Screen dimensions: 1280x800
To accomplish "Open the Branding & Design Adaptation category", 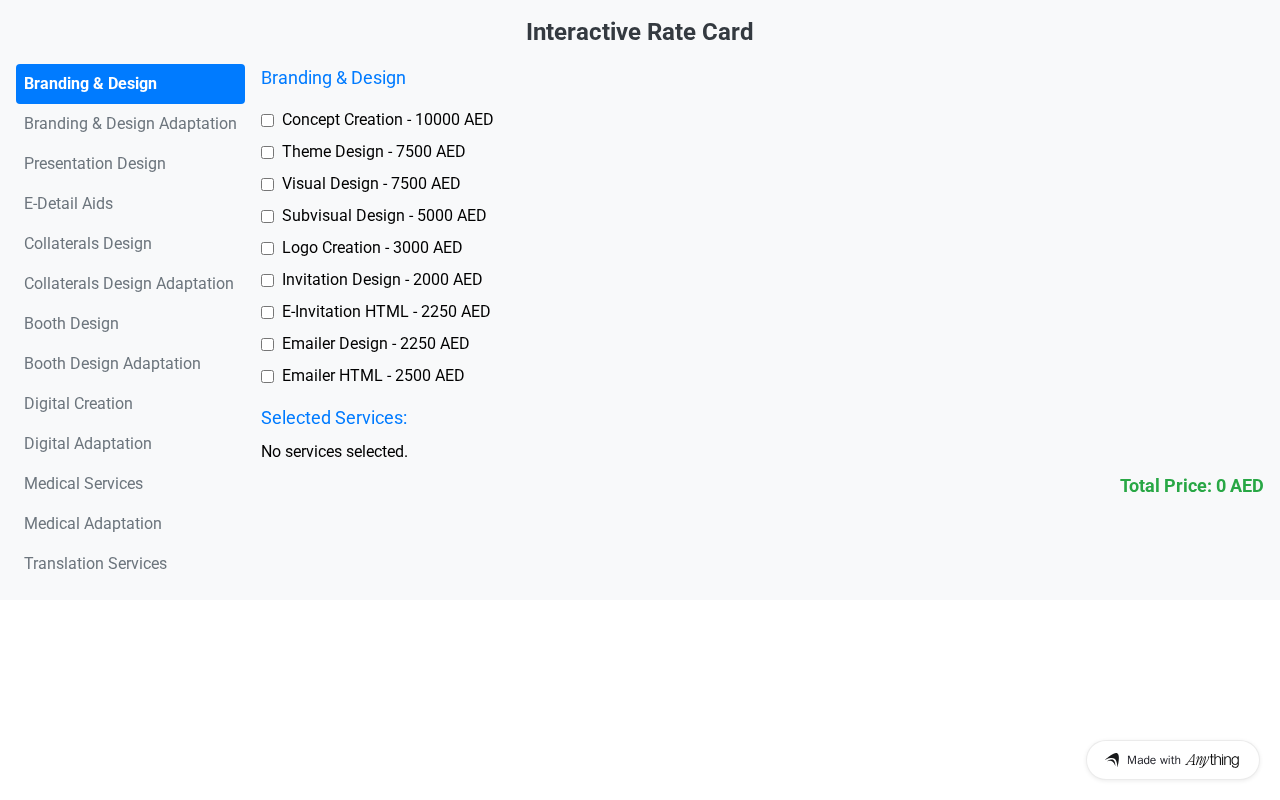I will 130,124.
